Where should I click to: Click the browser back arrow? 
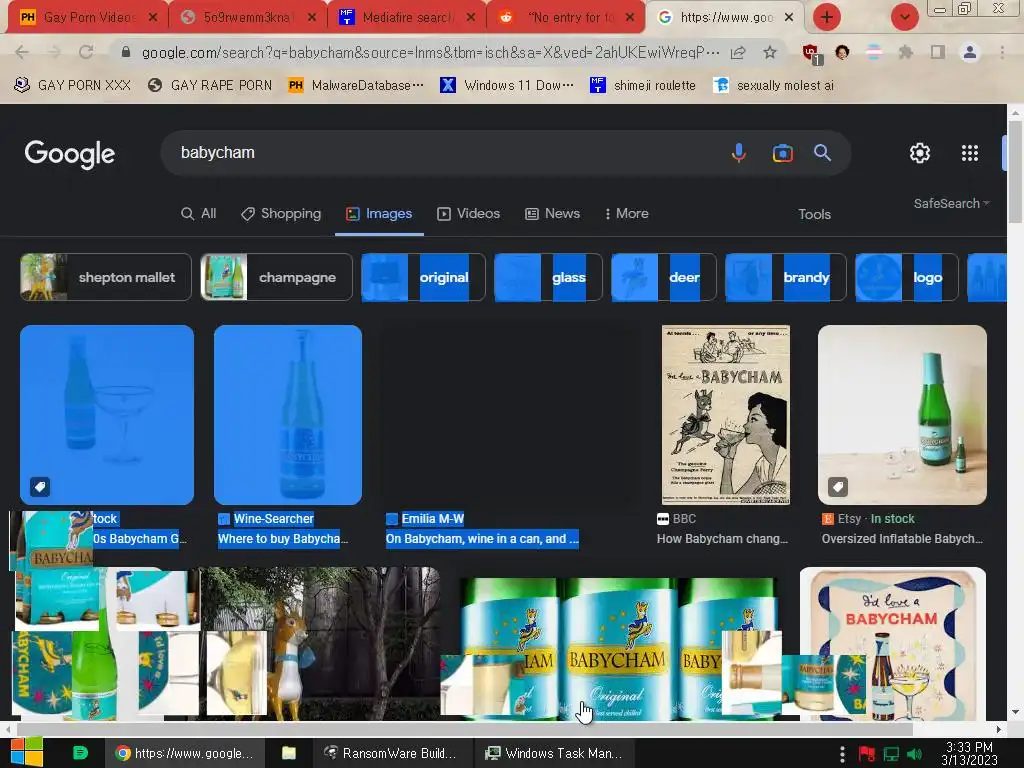pos(22,52)
